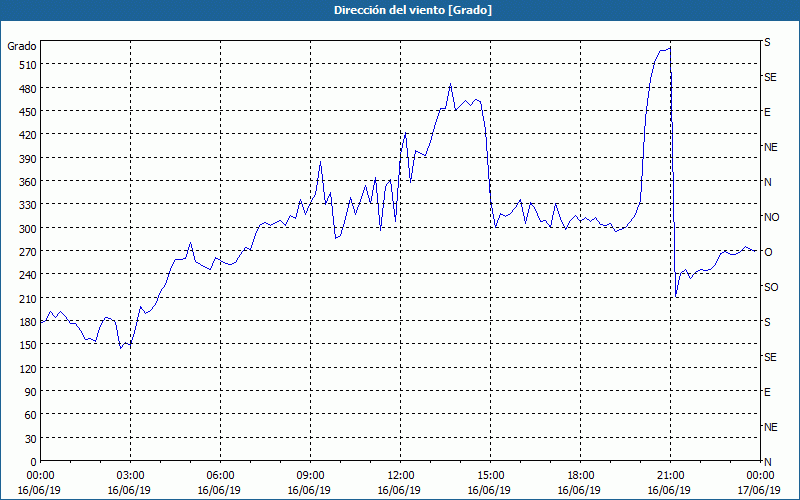This screenshot has width=800, height=500.
Task: Click the 16/06/19 date under 12:00
Action: pos(399,490)
